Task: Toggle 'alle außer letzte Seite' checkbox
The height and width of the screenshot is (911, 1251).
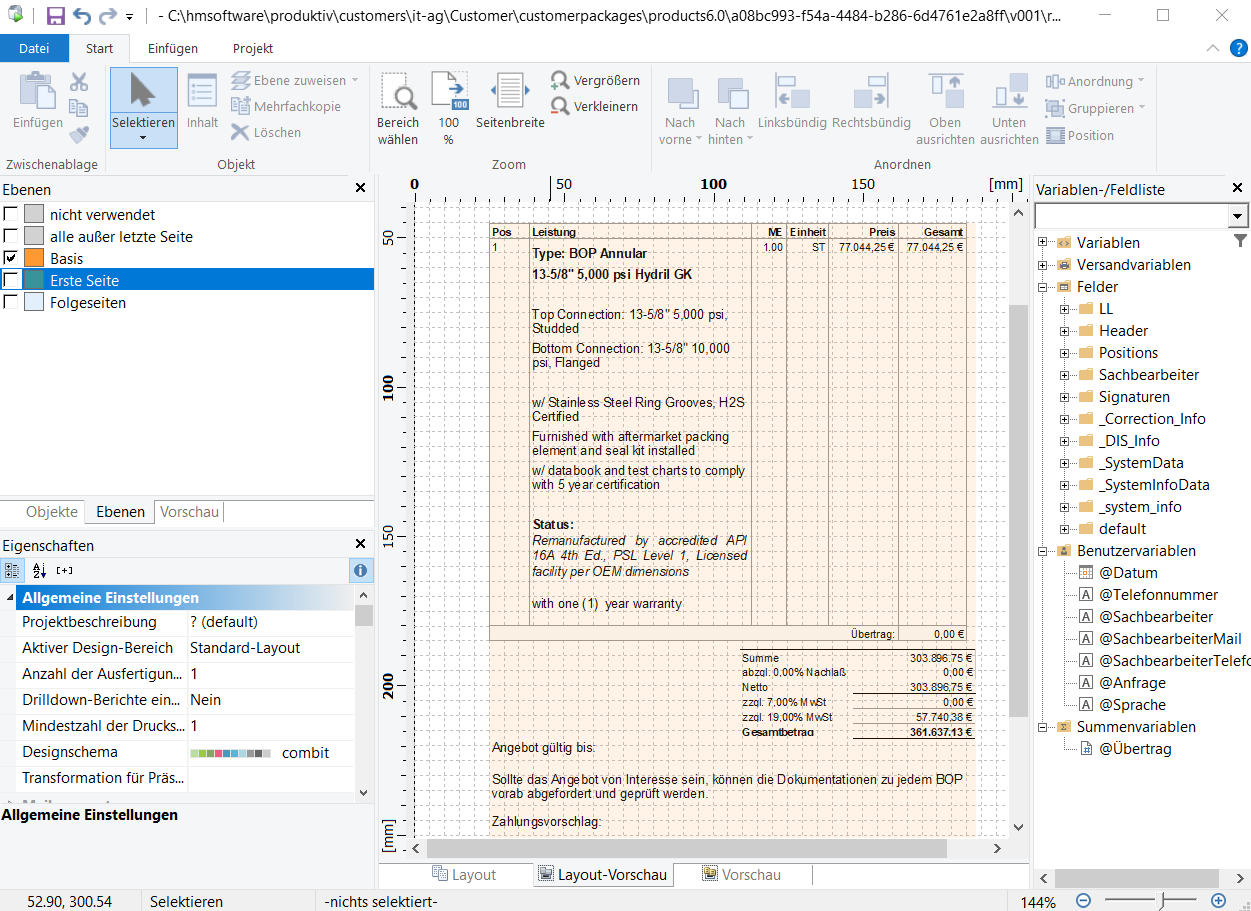Action: tap(11, 236)
